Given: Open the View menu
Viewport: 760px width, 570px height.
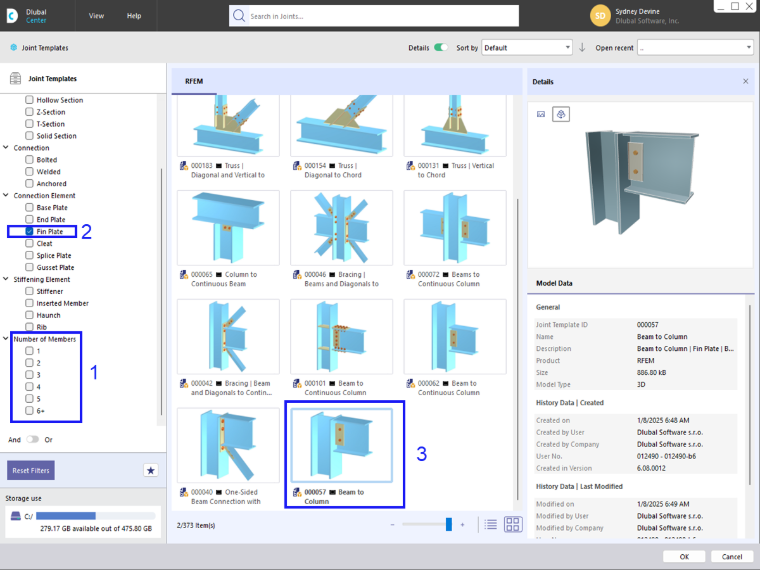Looking at the screenshot, I should (x=96, y=16).
